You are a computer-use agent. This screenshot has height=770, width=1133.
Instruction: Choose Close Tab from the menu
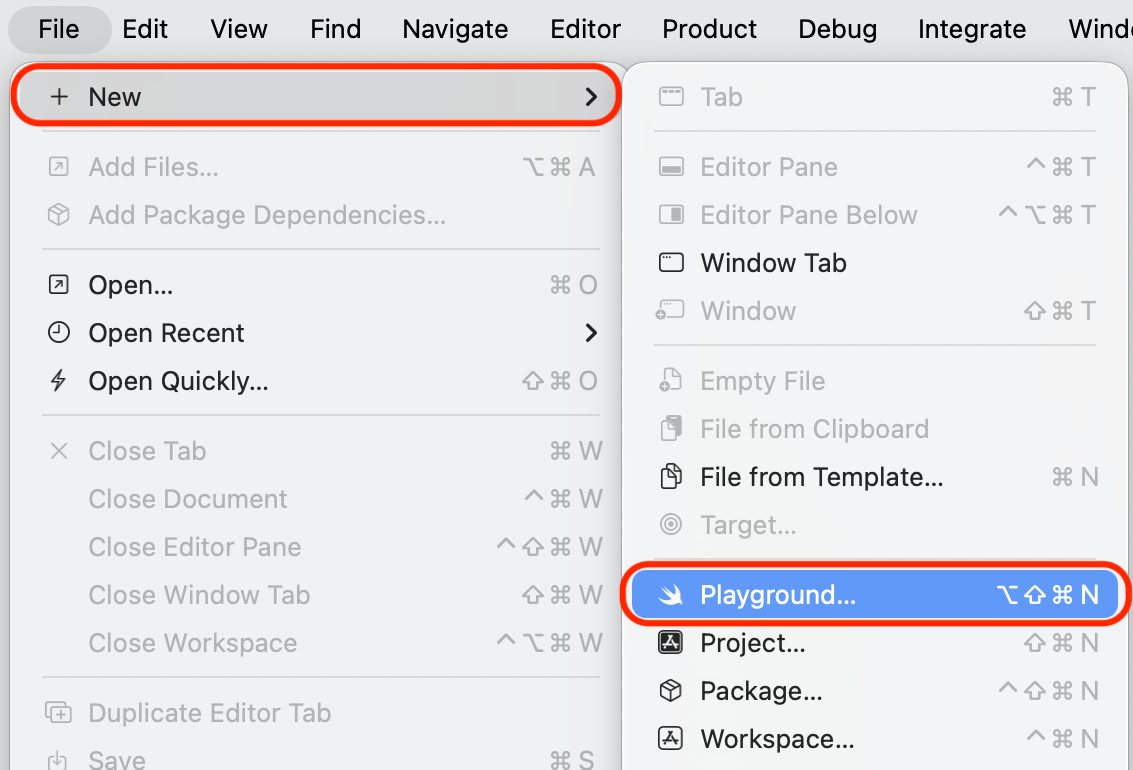(321, 451)
